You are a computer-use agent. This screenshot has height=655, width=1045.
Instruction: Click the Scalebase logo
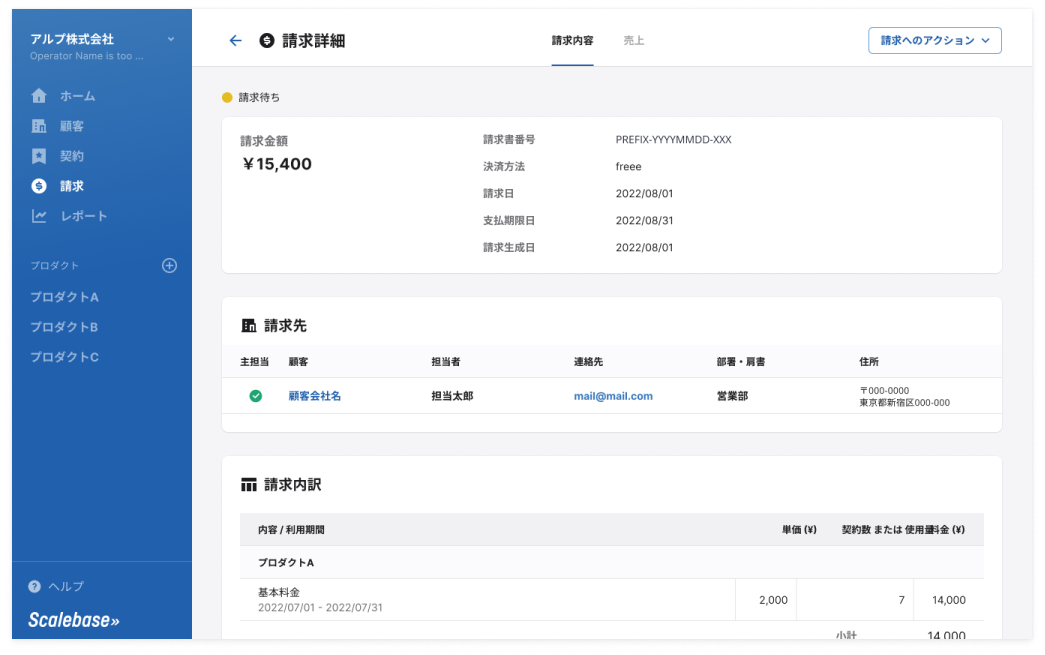coord(73,620)
